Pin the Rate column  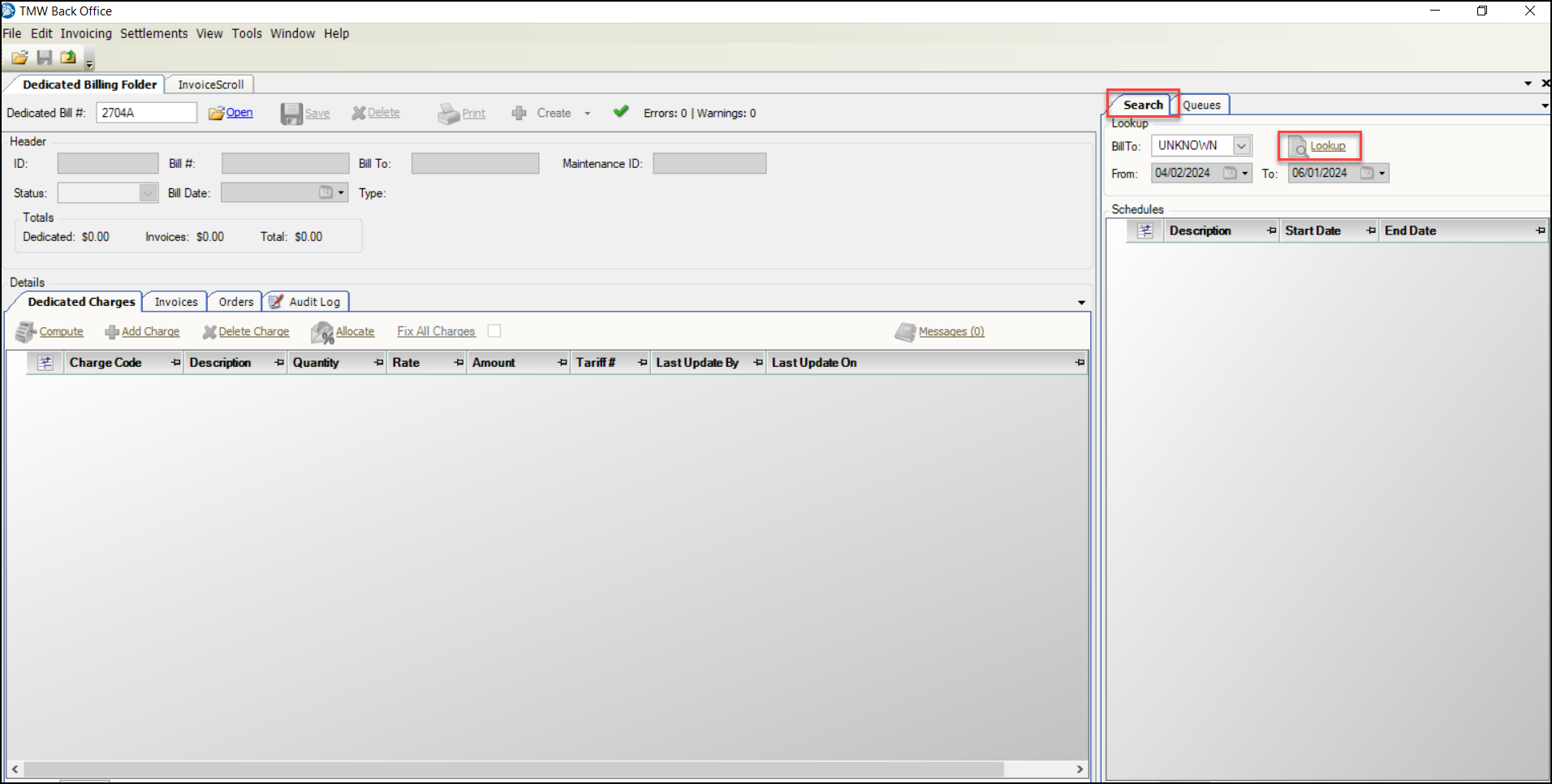459,363
